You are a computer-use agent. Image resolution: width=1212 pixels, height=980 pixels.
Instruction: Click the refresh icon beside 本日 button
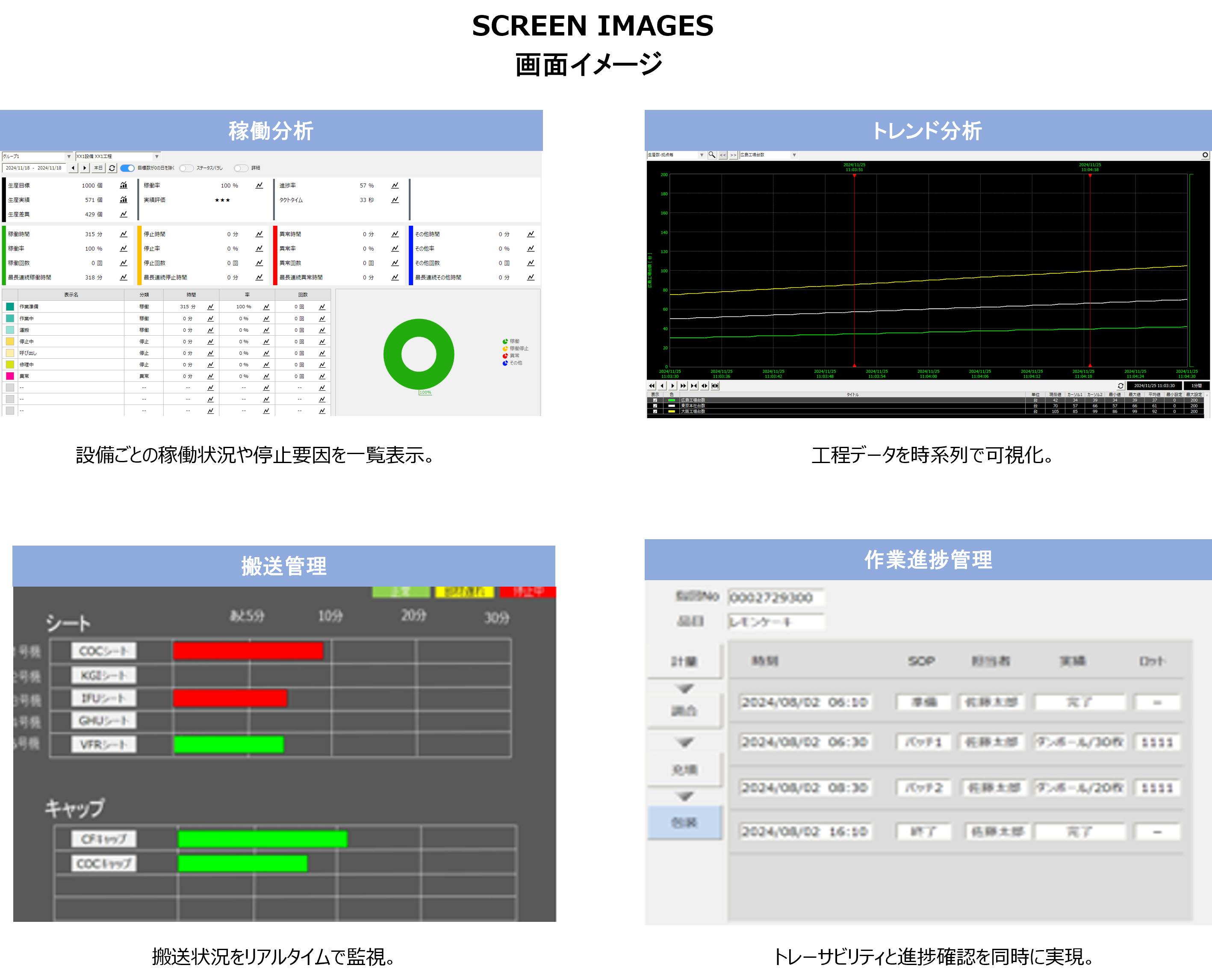coord(112,168)
